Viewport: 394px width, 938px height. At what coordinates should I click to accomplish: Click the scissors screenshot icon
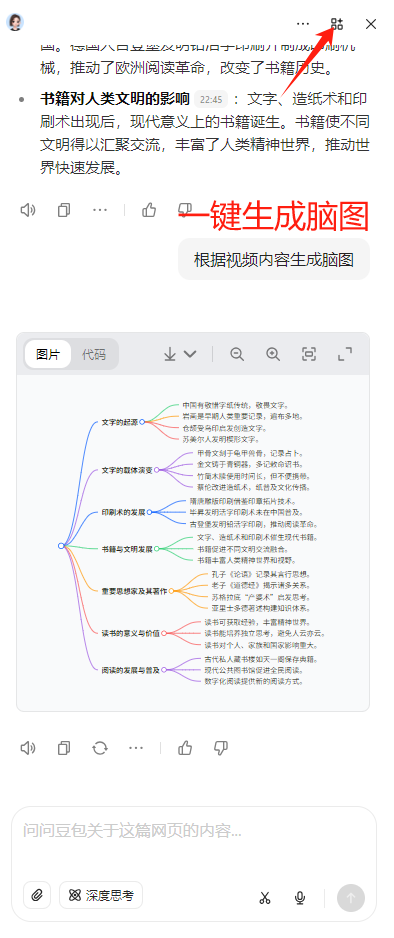coord(265,898)
